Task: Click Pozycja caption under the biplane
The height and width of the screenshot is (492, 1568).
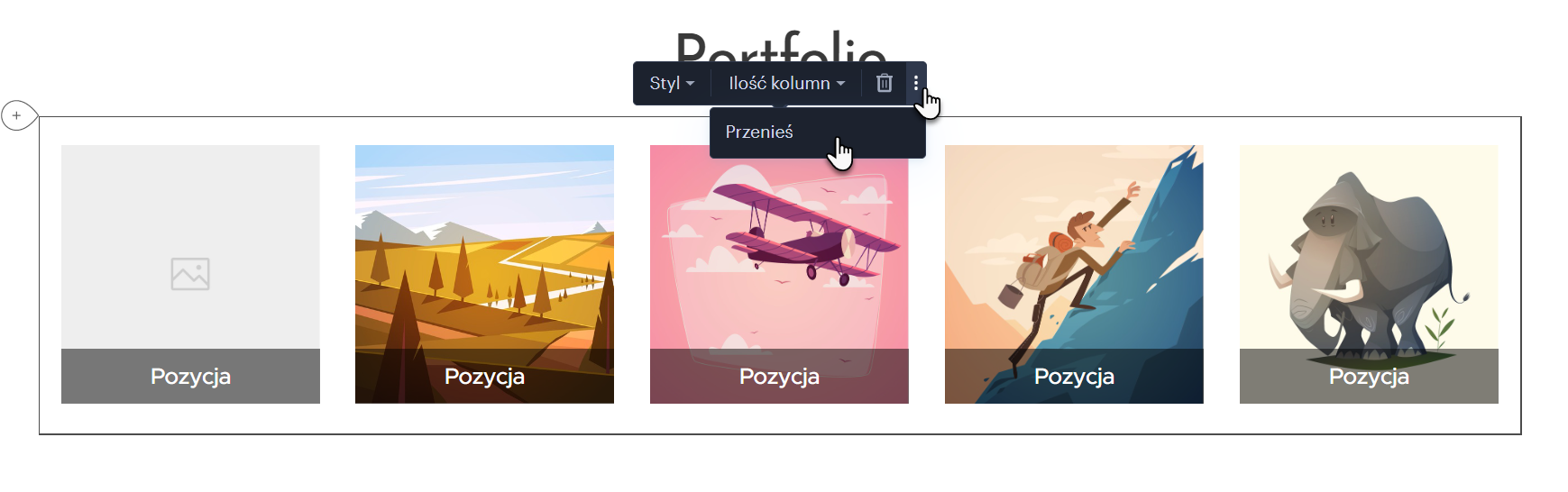Action: [x=779, y=377]
